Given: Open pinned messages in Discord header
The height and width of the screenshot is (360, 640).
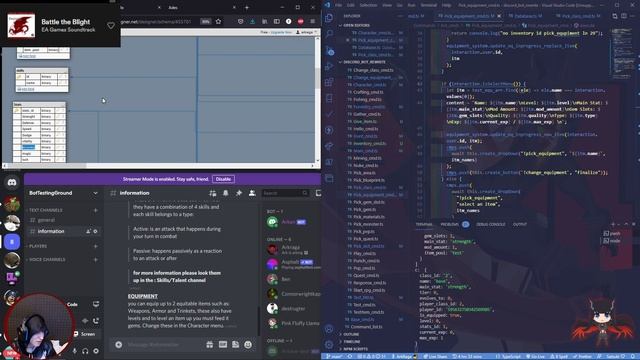Looking at the screenshot, I should tap(239, 193).
